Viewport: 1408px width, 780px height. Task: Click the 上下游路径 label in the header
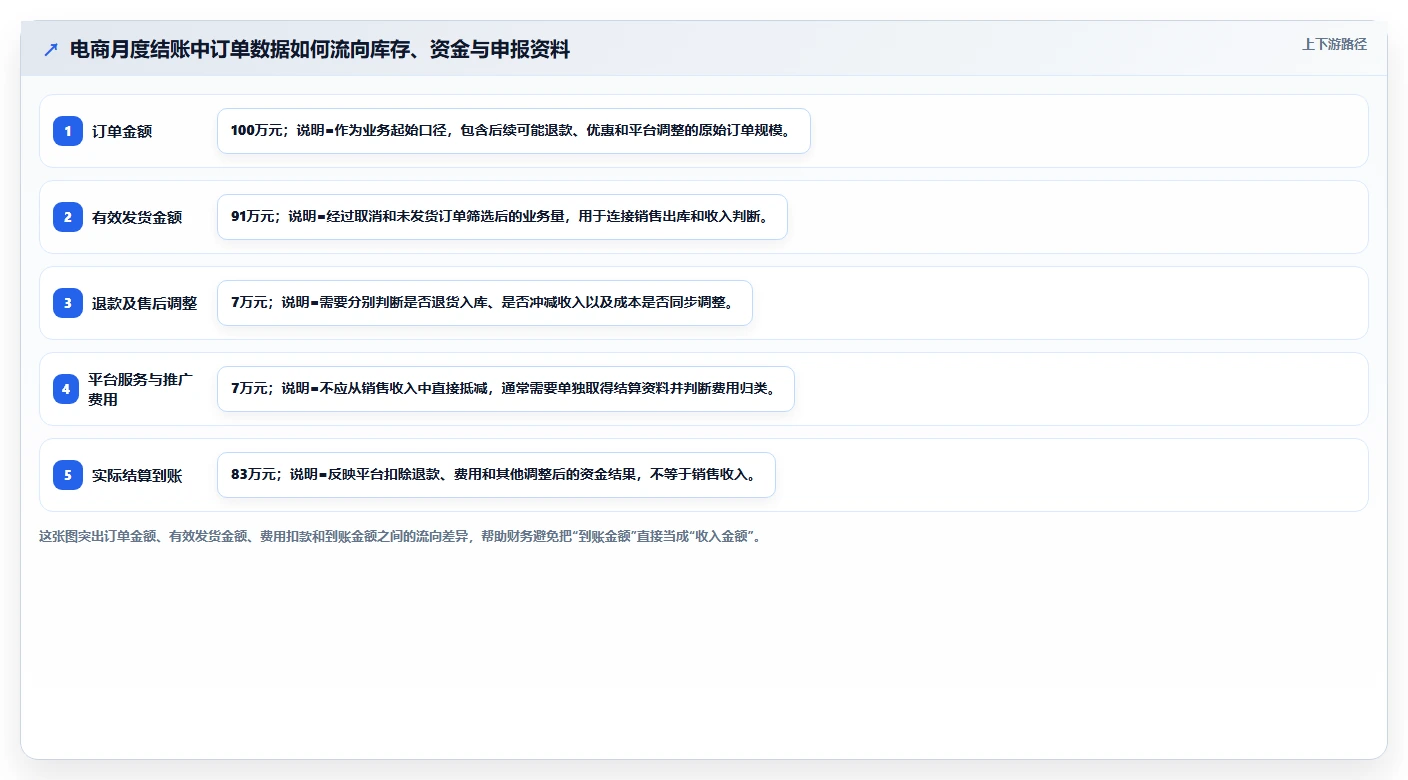pos(1334,44)
